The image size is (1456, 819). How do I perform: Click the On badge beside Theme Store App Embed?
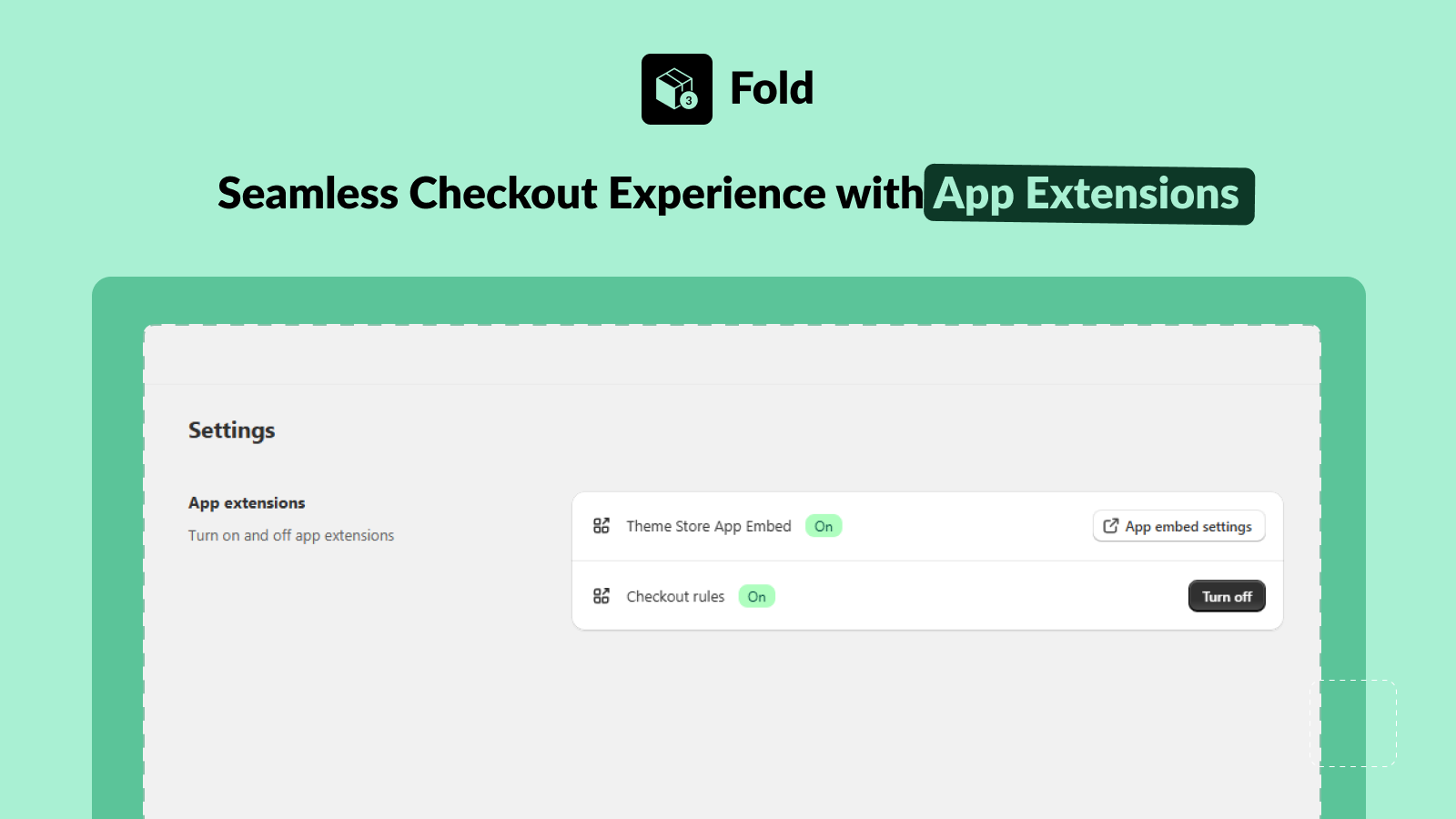tap(824, 526)
